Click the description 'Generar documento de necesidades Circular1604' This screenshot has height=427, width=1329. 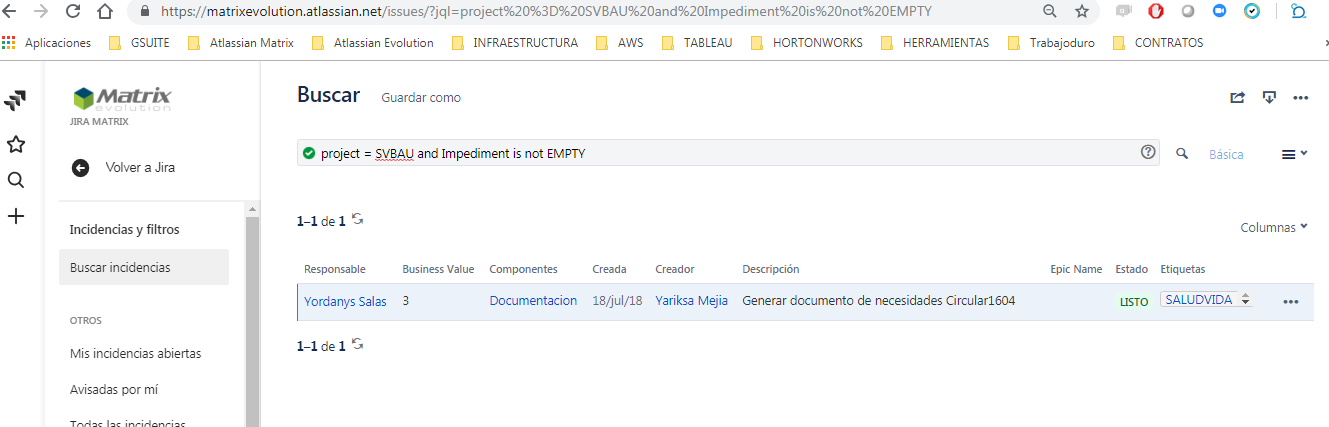click(x=879, y=301)
